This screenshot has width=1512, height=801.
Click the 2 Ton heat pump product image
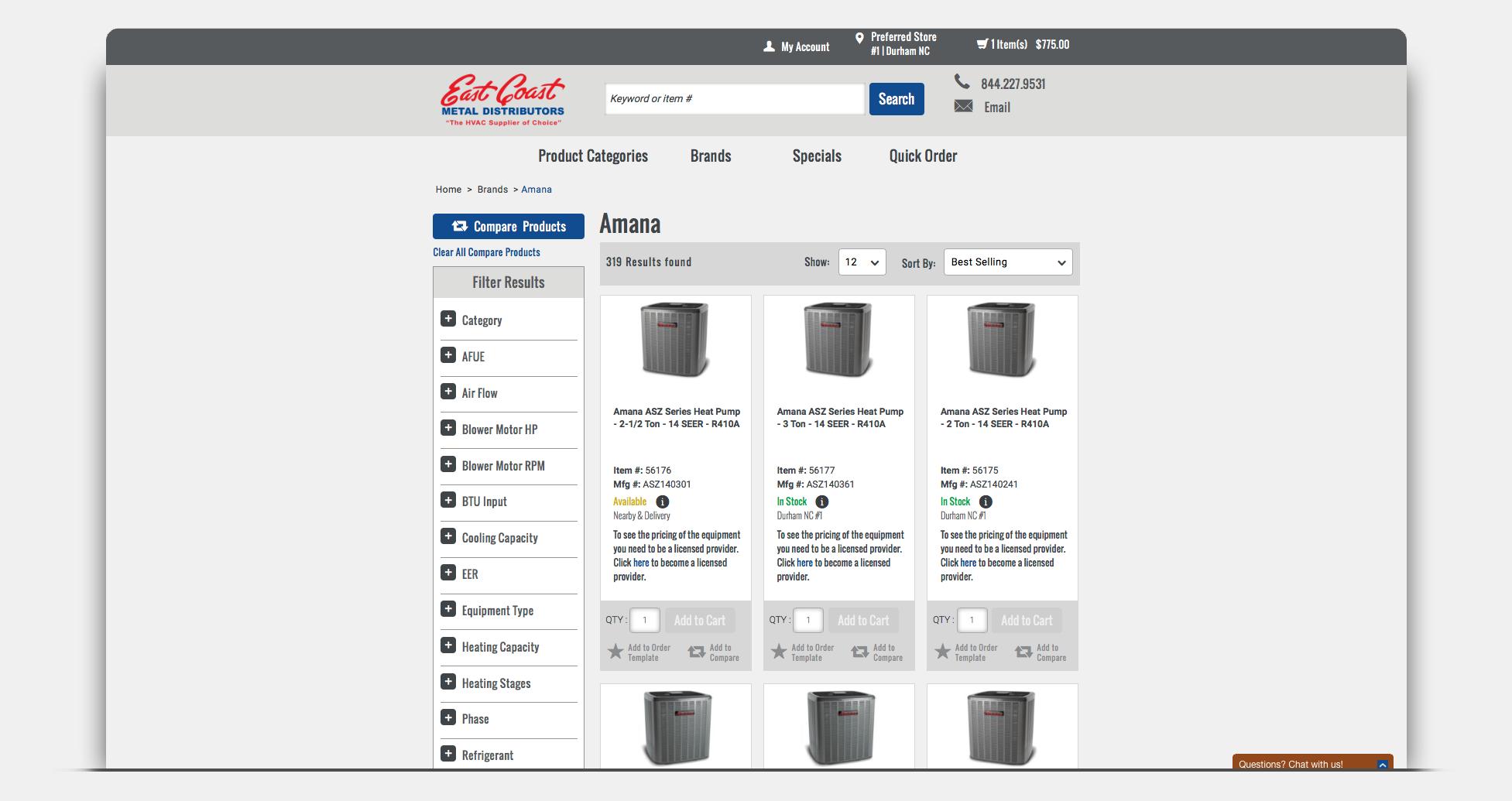tap(1002, 340)
